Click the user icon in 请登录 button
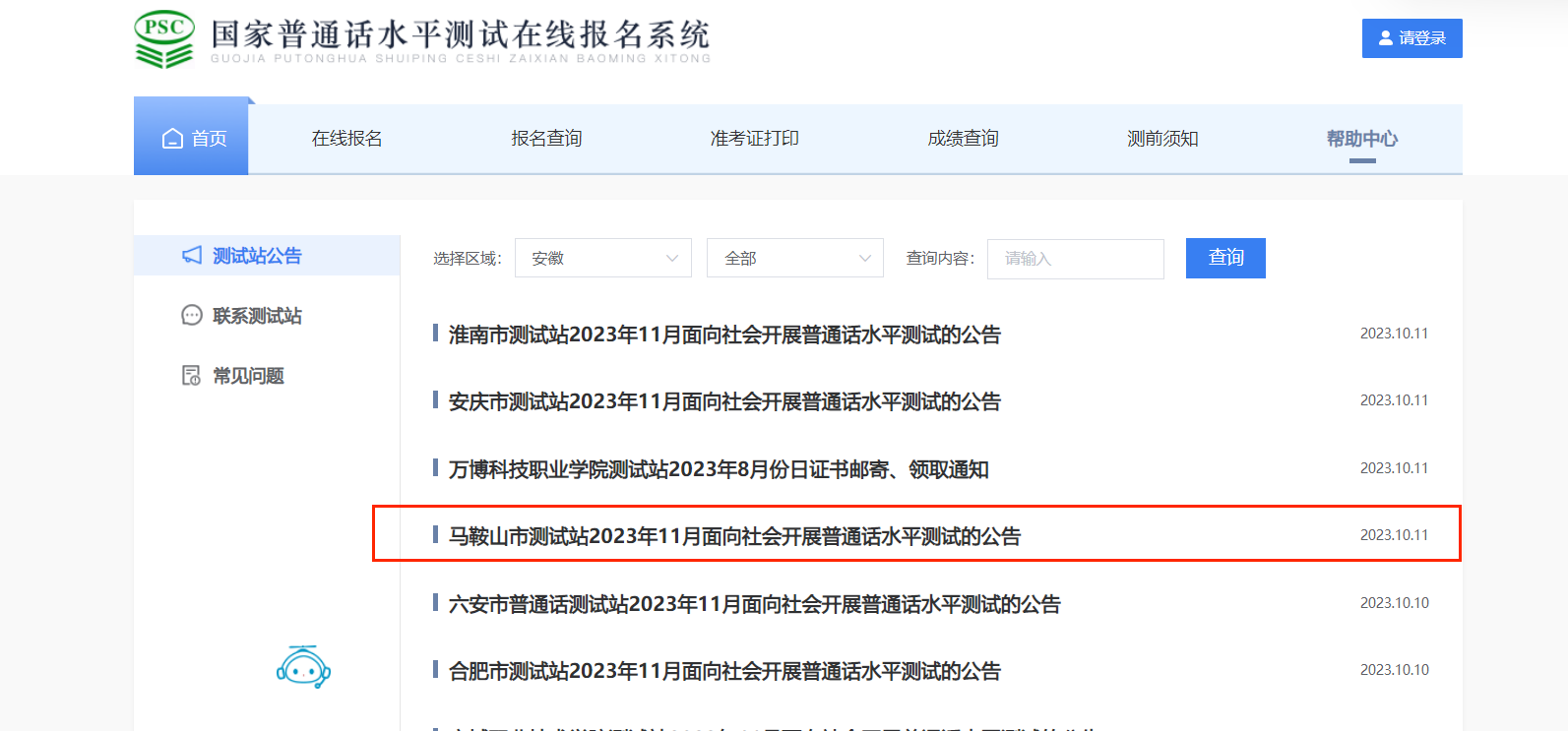 coord(1386,38)
